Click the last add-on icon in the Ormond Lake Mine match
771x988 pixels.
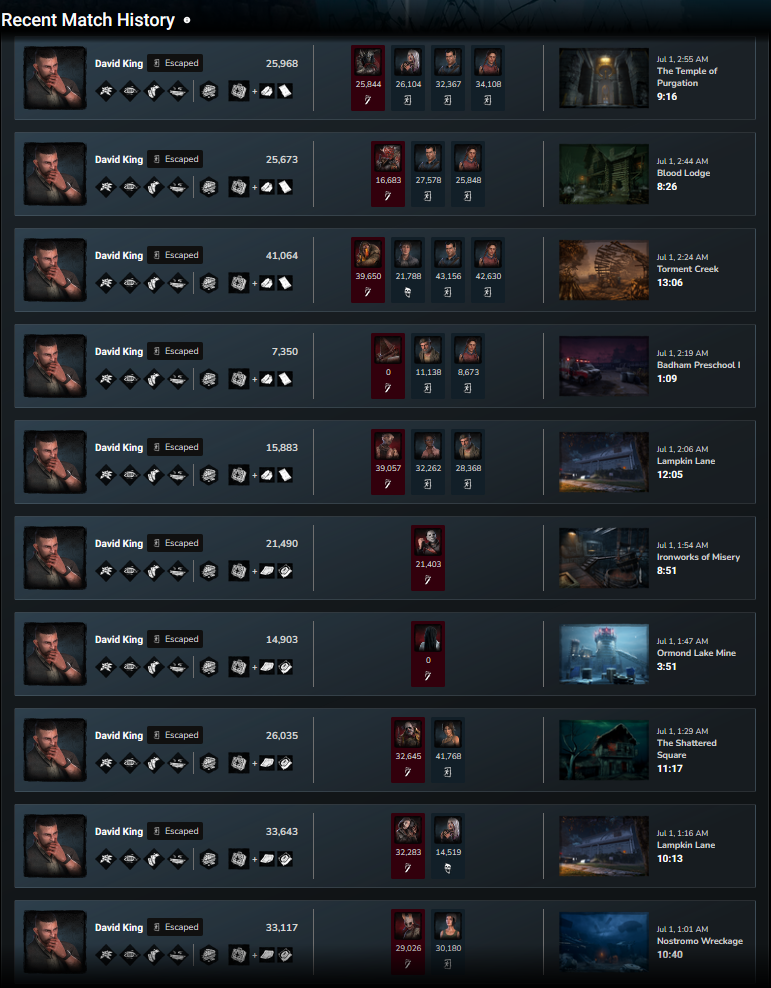point(285,667)
